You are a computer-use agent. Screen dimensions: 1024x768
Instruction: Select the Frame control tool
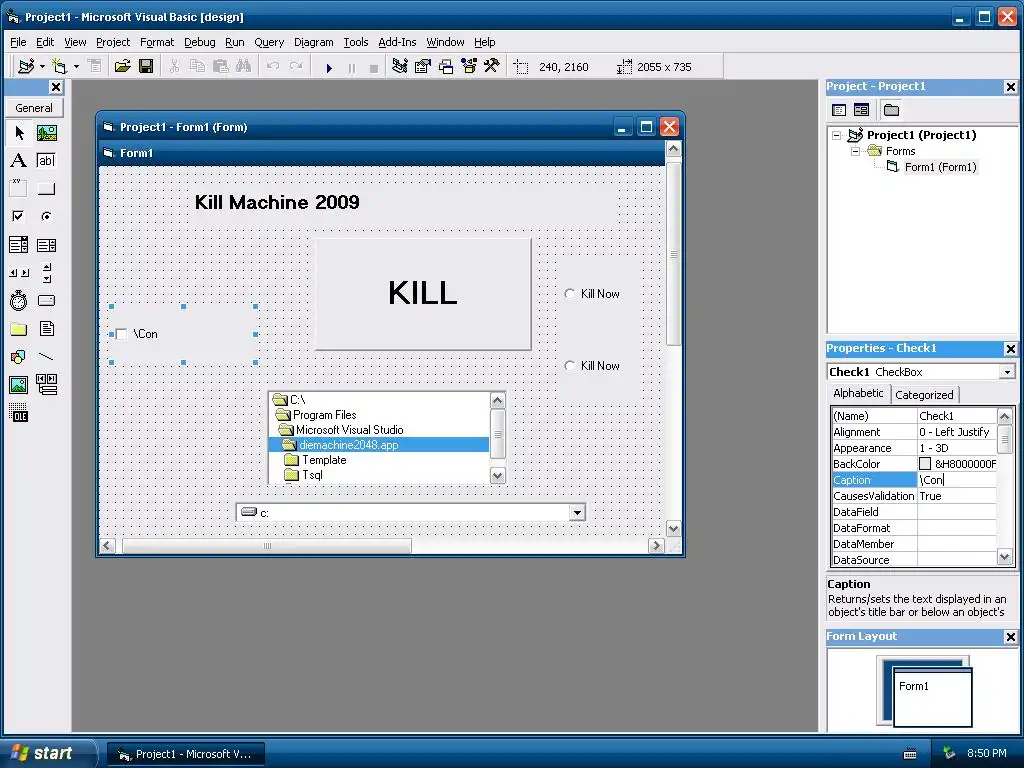coord(19,189)
